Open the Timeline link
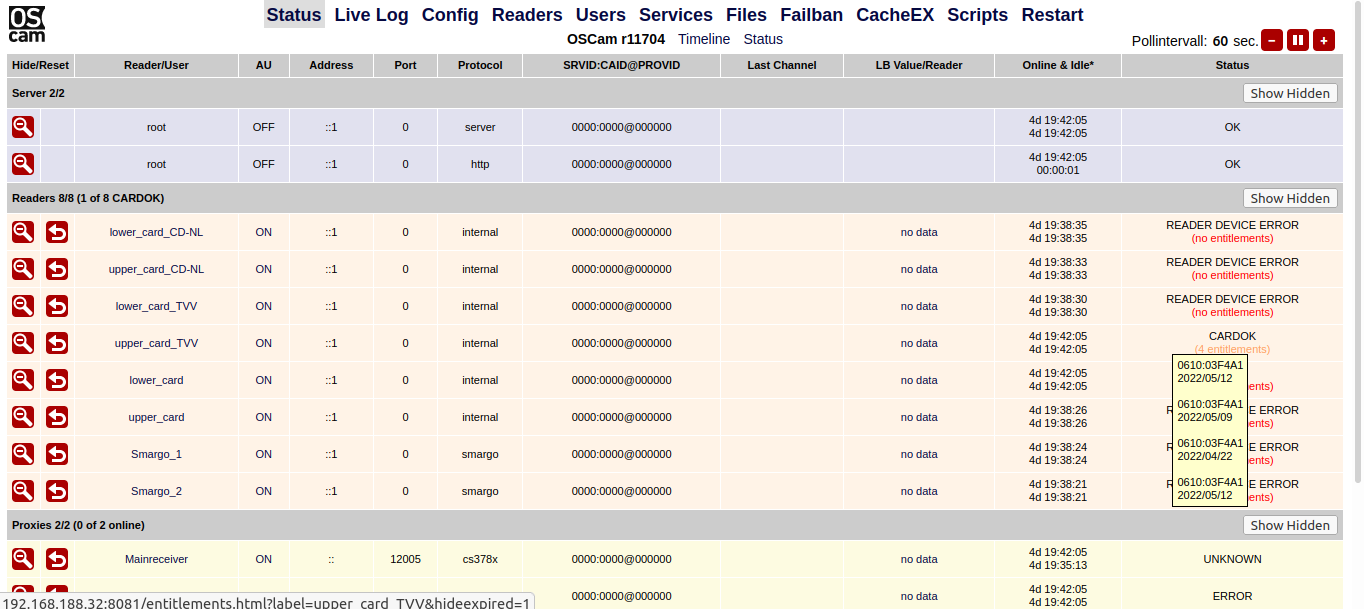 [x=704, y=39]
